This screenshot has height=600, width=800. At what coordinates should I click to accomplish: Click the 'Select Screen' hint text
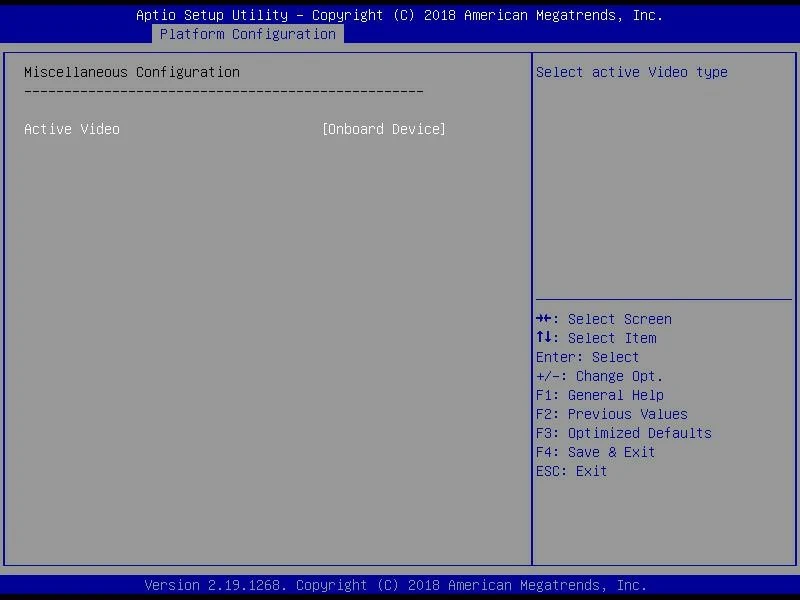(619, 319)
